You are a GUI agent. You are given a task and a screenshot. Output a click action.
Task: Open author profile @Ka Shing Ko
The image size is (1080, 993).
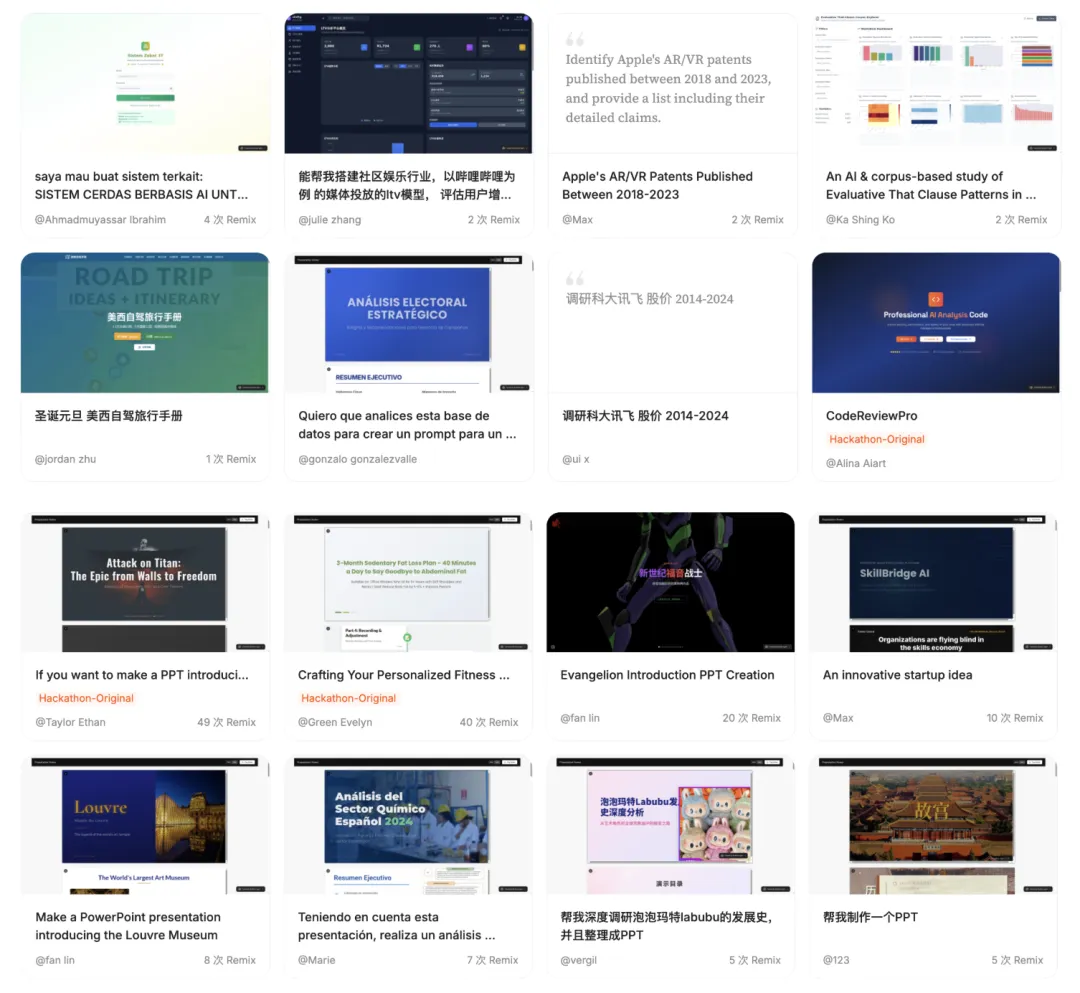(860, 219)
